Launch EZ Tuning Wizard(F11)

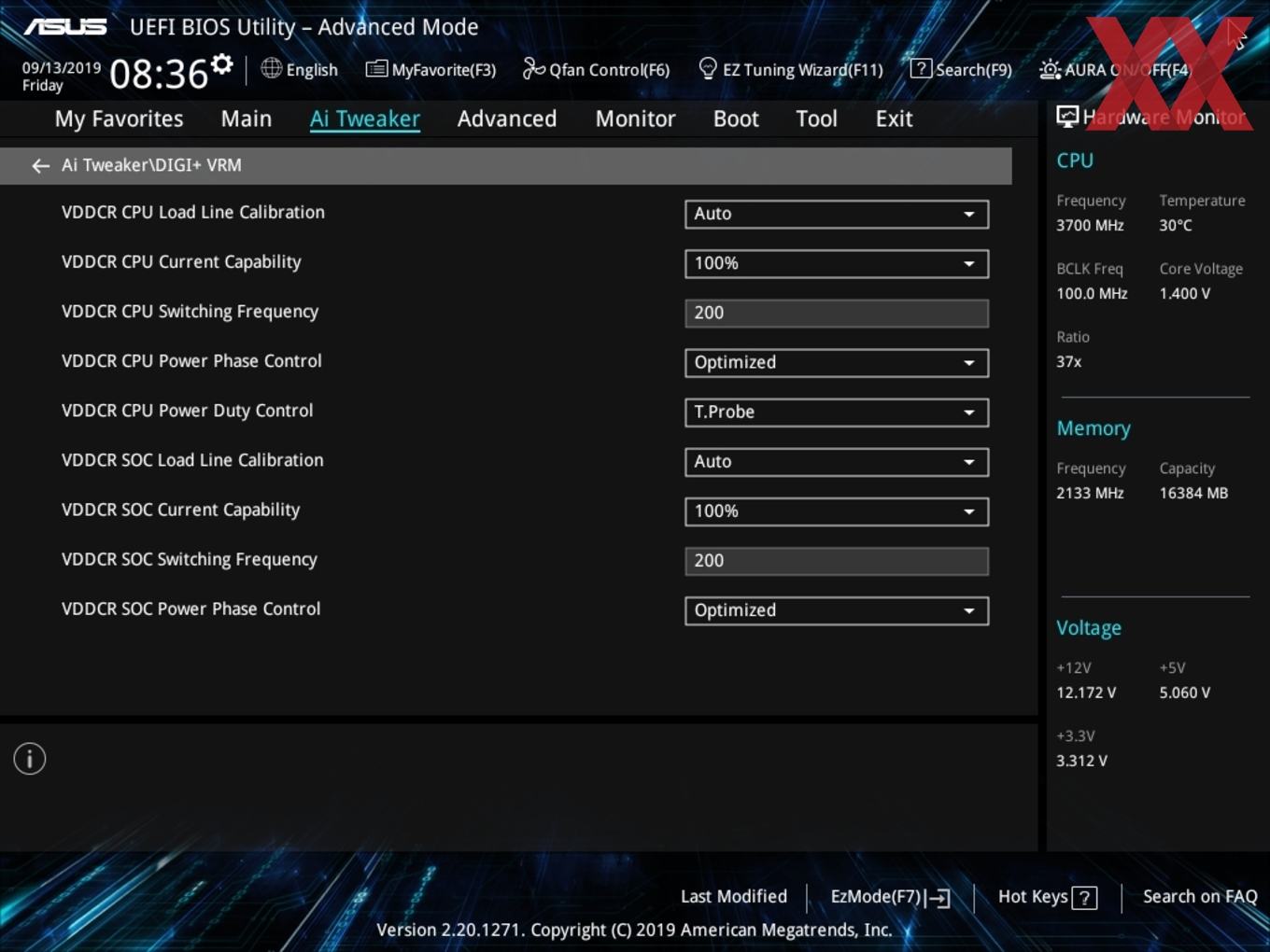coord(791,69)
